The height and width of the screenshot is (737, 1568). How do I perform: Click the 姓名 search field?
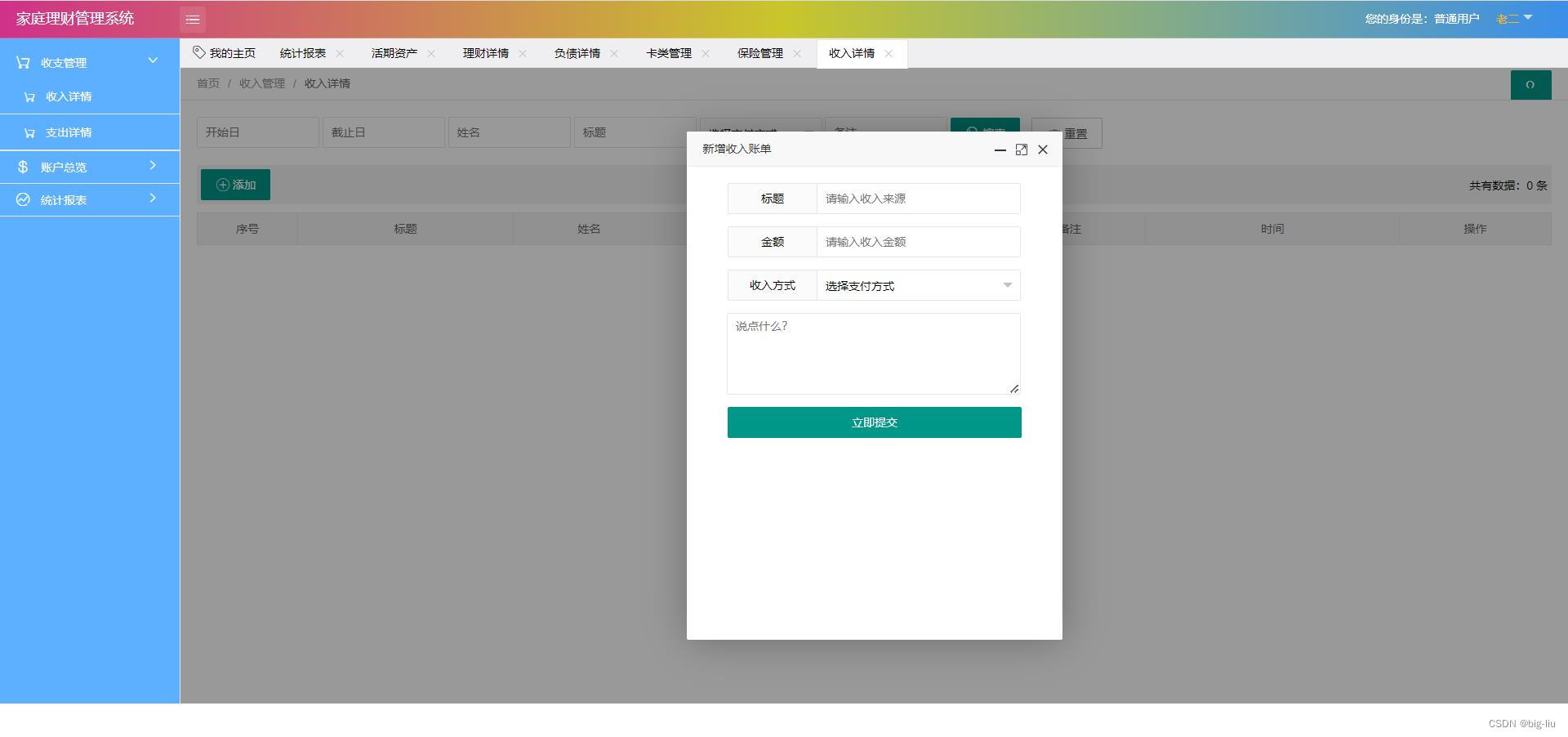point(510,132)
